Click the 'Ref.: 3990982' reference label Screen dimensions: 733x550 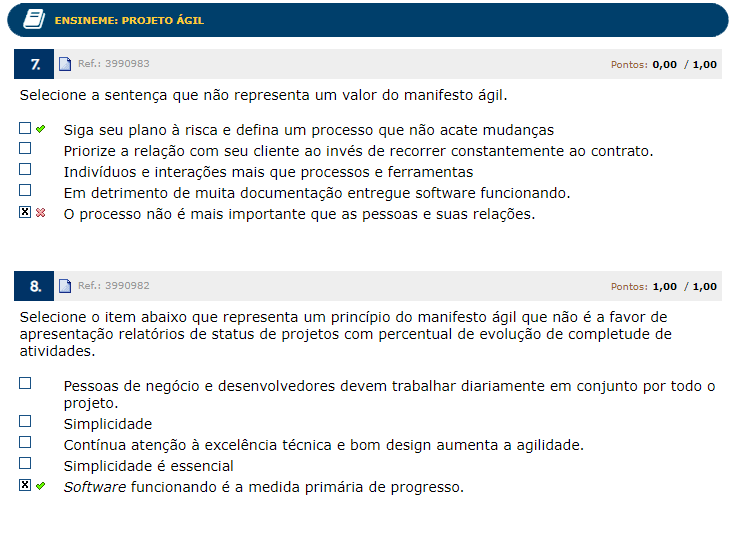click(x=114, y=286)
